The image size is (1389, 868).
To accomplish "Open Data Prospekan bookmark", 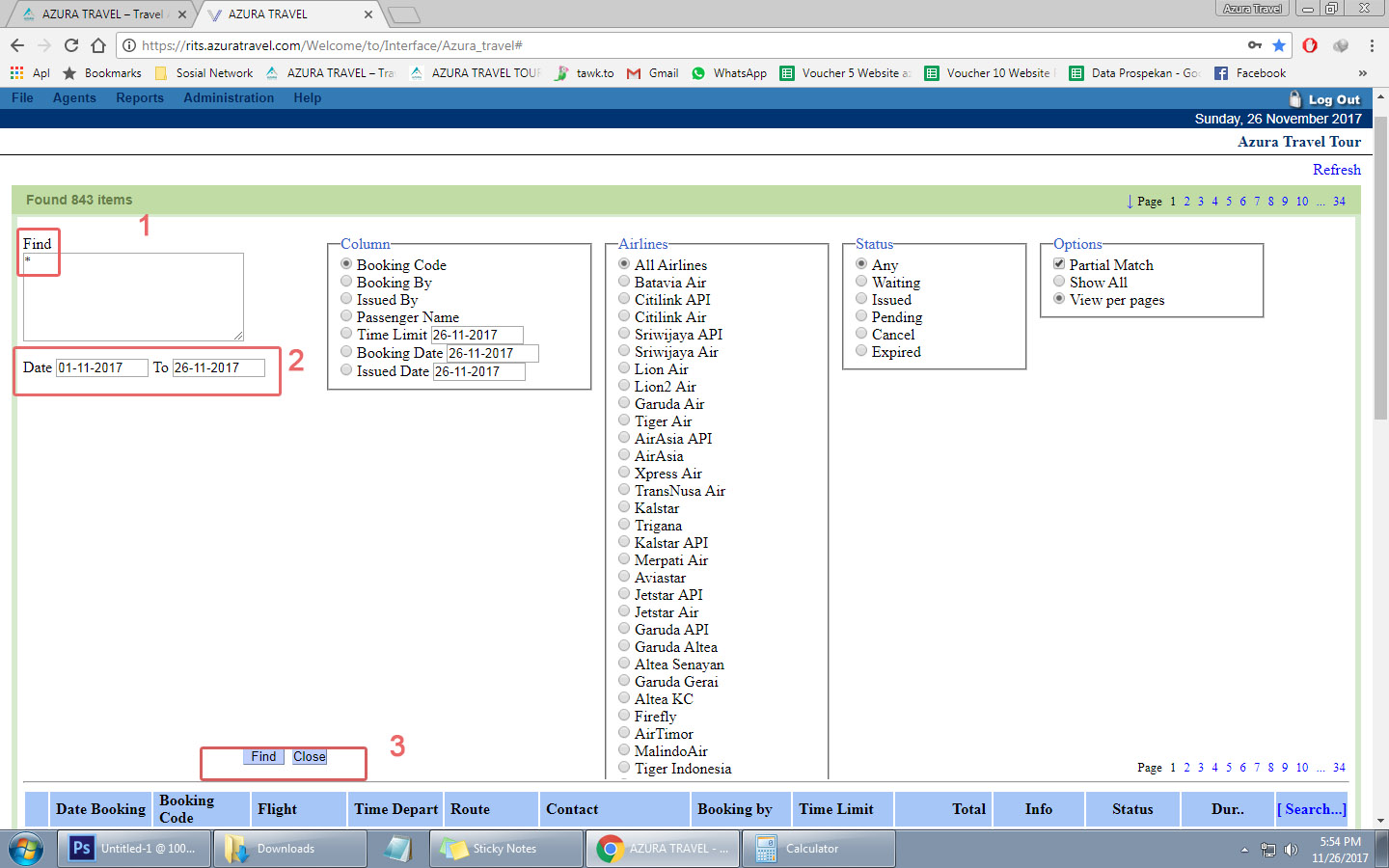I will 1134,72.
